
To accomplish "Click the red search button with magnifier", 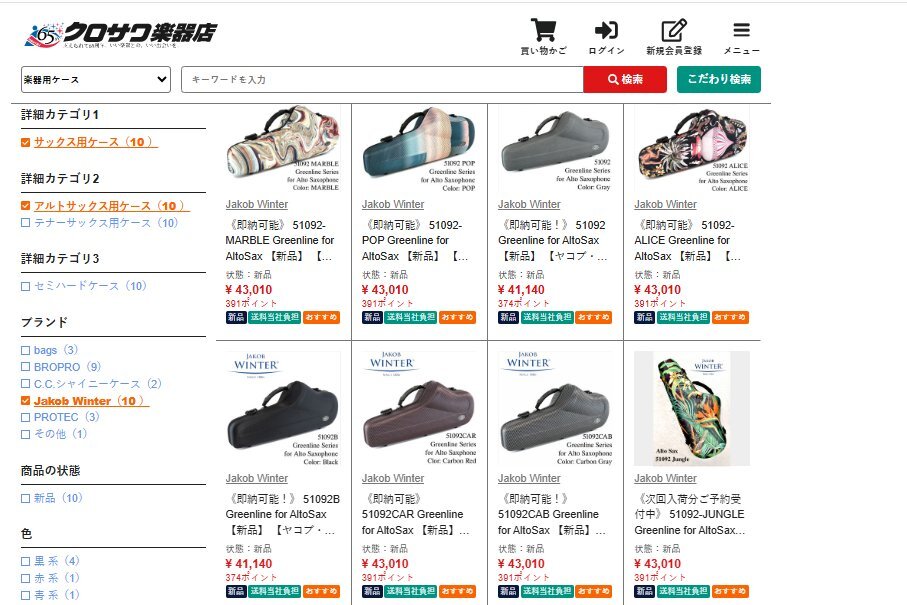I will [x=625, y=79].
